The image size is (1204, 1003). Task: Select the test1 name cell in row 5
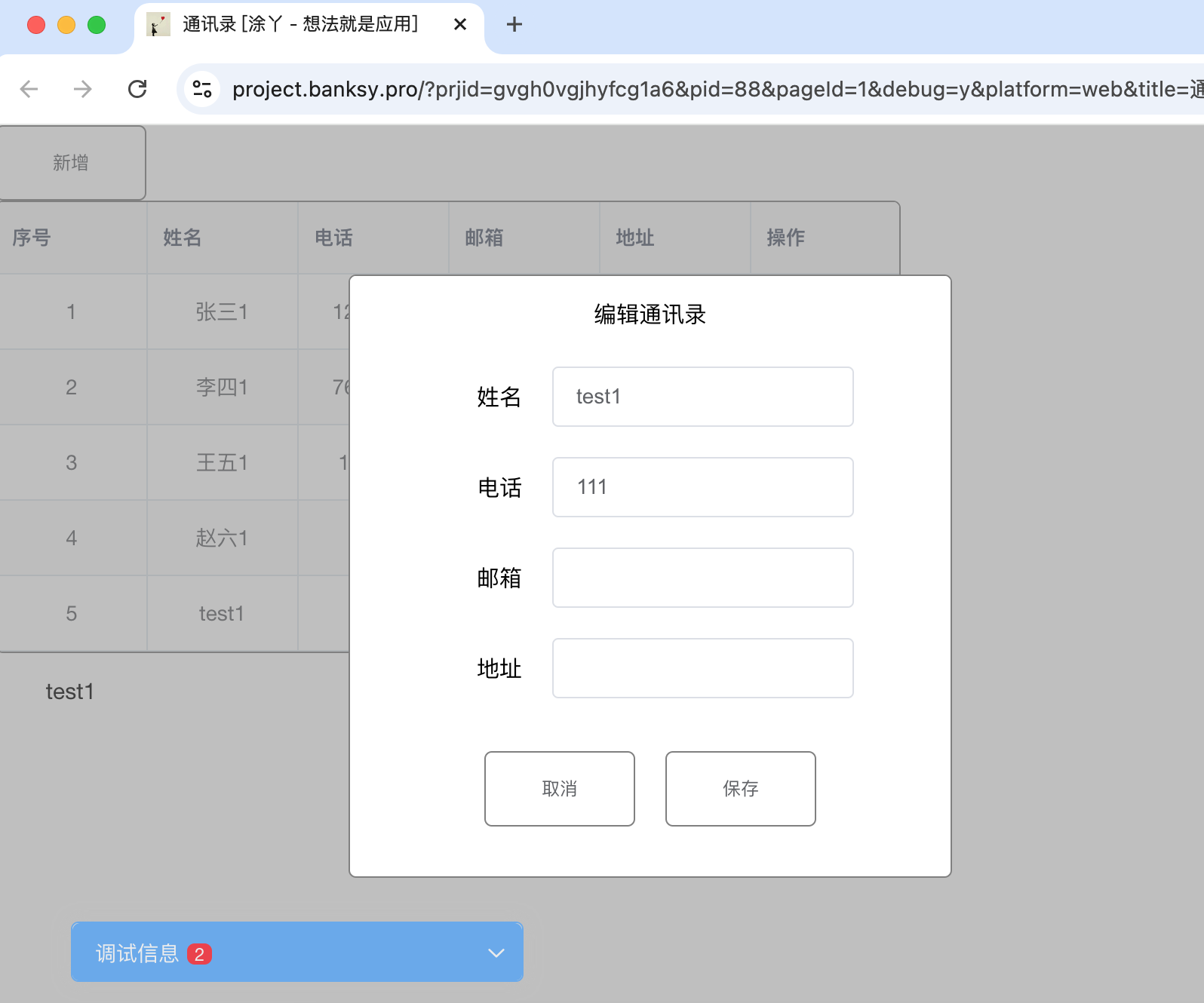(x=222, y=613)
